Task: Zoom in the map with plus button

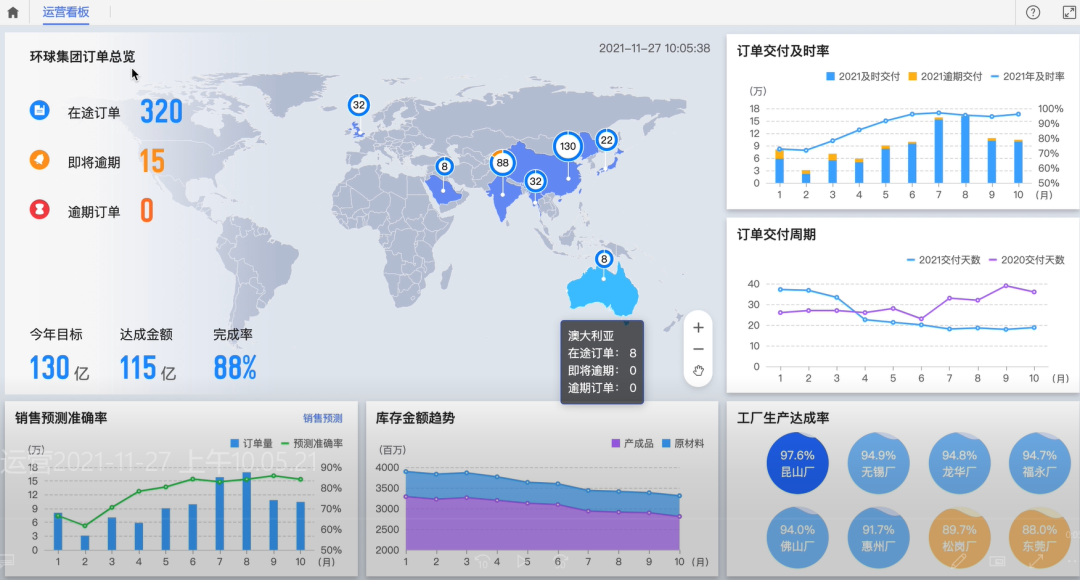Action: [x=698, y=327]
